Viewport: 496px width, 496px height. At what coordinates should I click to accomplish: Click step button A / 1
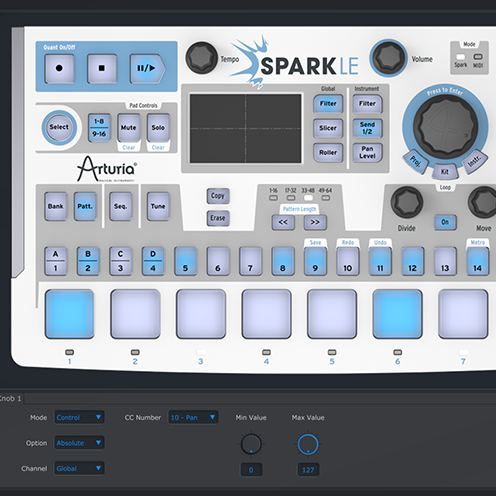56,261
